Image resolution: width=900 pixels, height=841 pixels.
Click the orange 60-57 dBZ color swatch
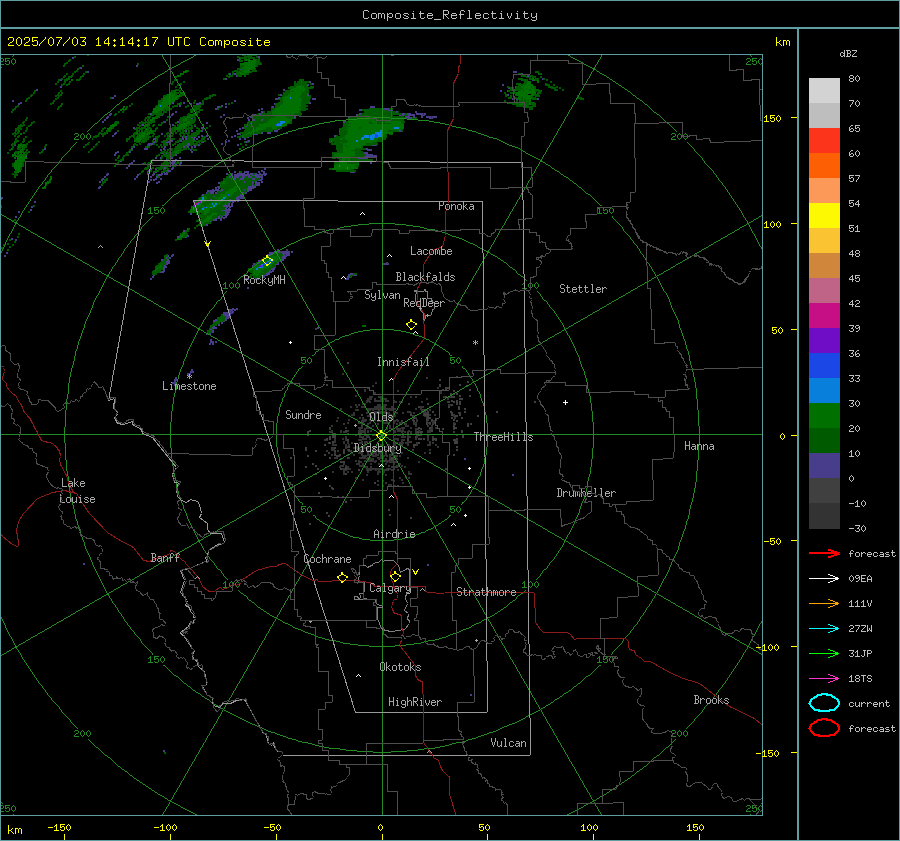[x=824, y=166]
